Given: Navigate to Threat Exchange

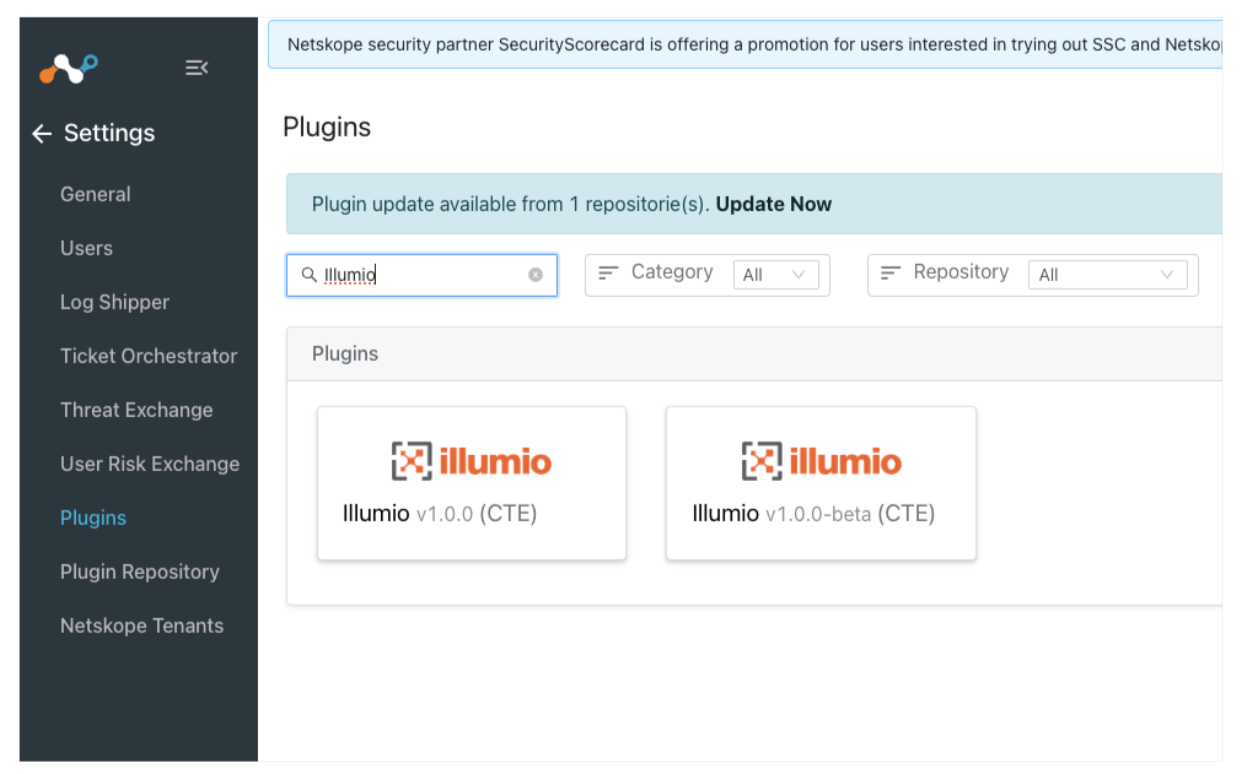Looking at the screenshot, I should [136, 410].
